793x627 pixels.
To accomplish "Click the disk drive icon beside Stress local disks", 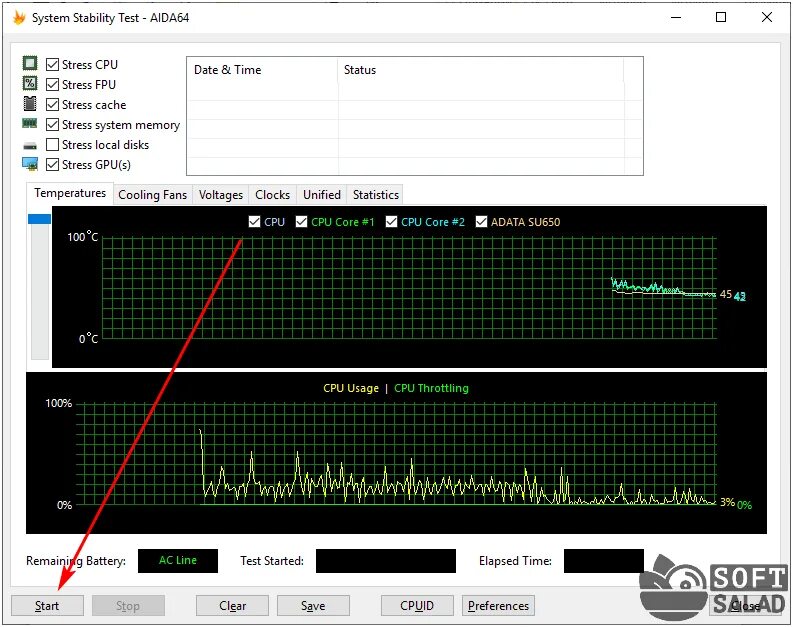I will (x=30, y=146).
